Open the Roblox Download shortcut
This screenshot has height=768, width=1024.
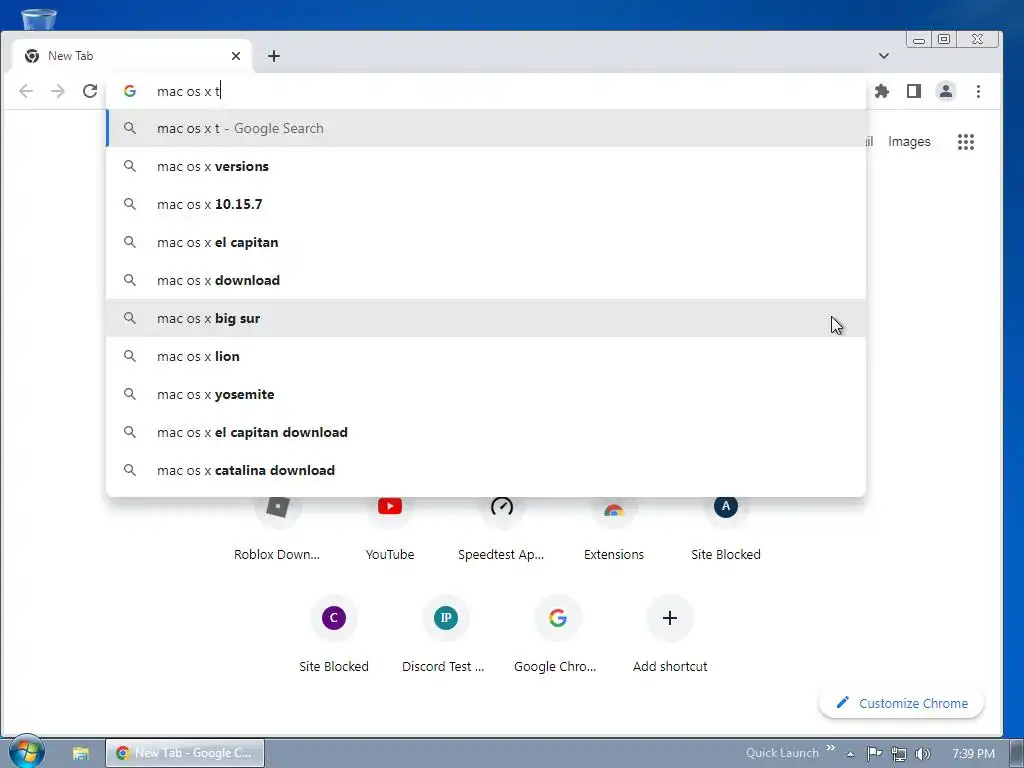[277, 528]
